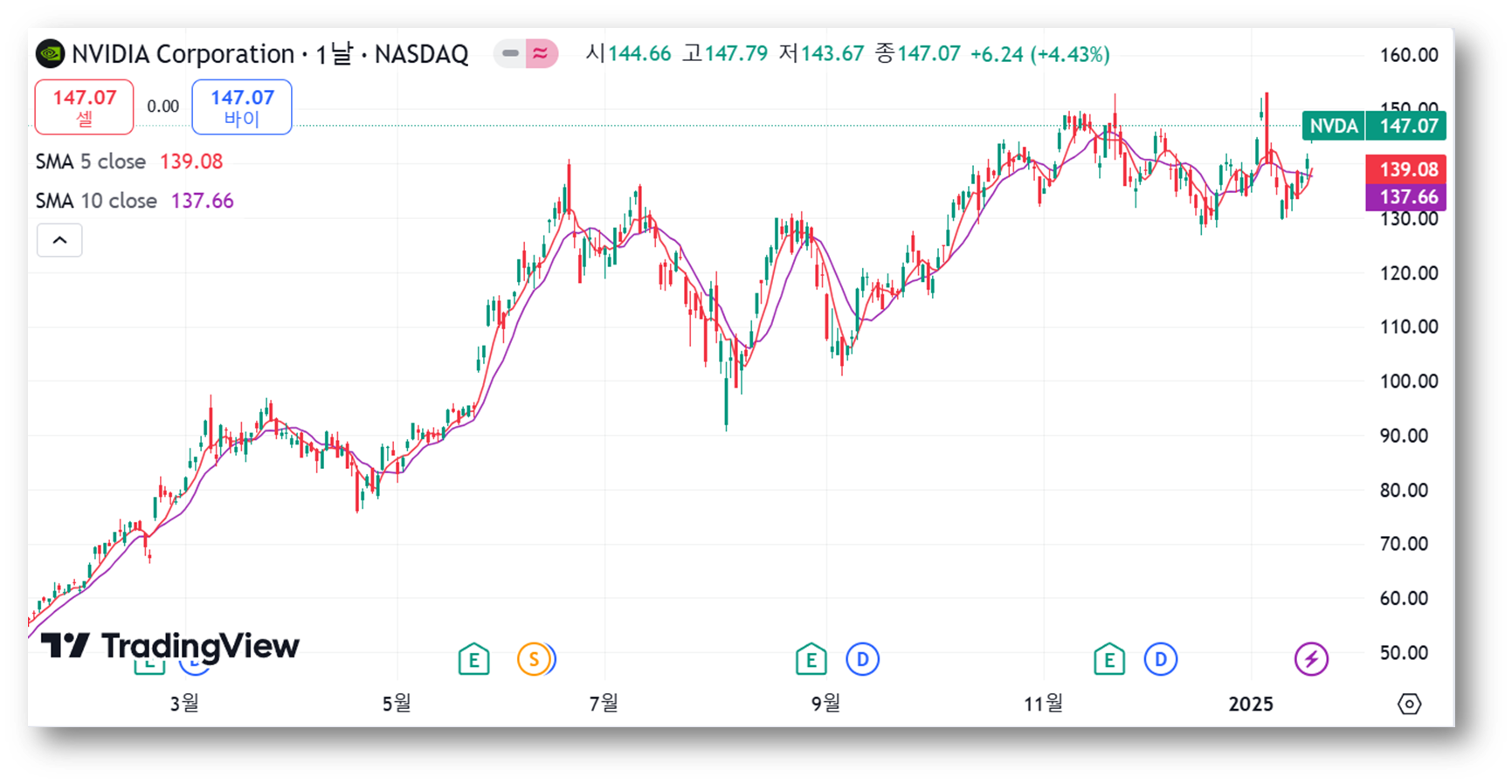
Task: Click the 100.00 price scale label
Action: pyautogui.click(x=1409, y=382)
